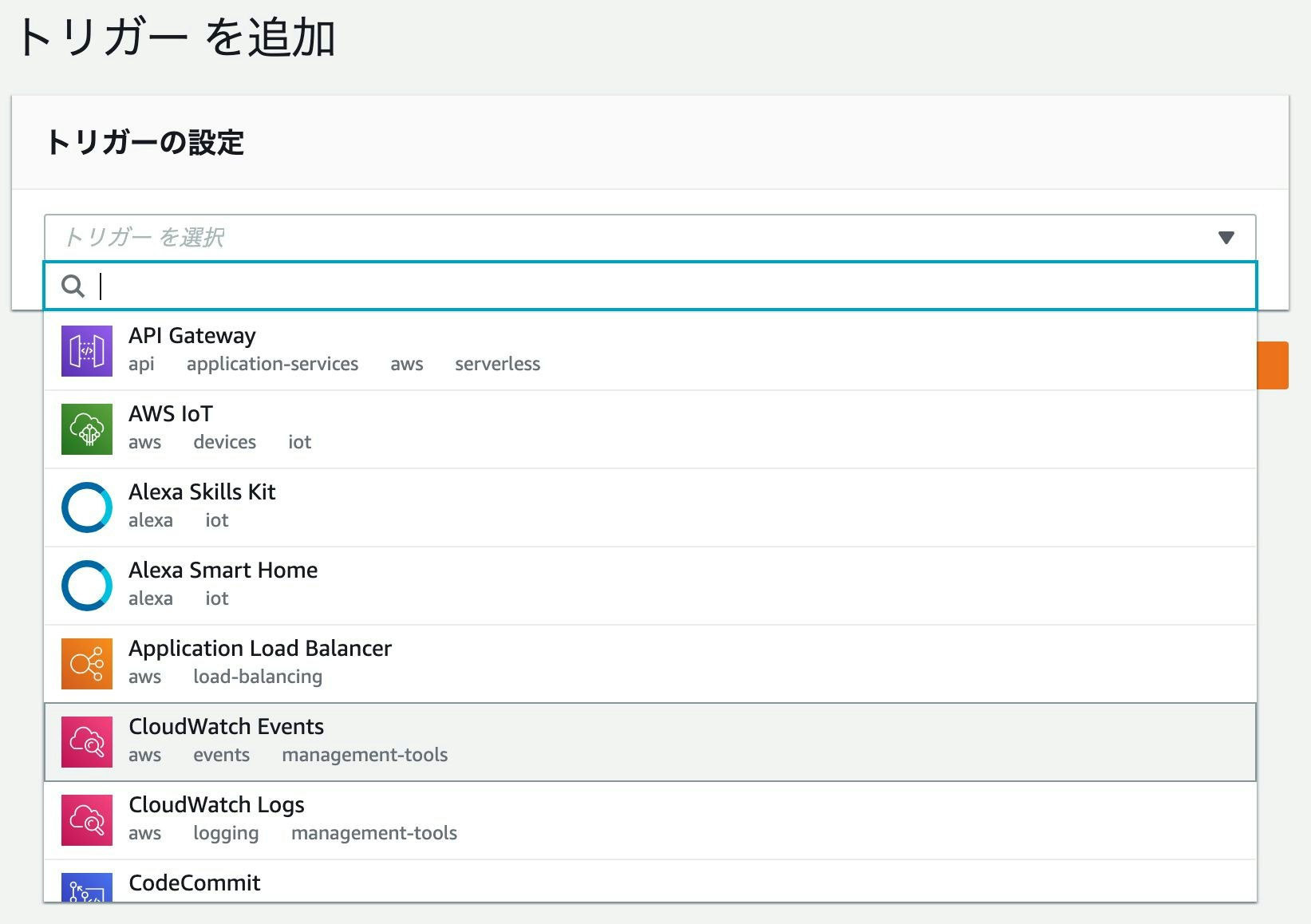Click 'management-tools' tag under CloudWatch Logs

[x=374, y=833]
